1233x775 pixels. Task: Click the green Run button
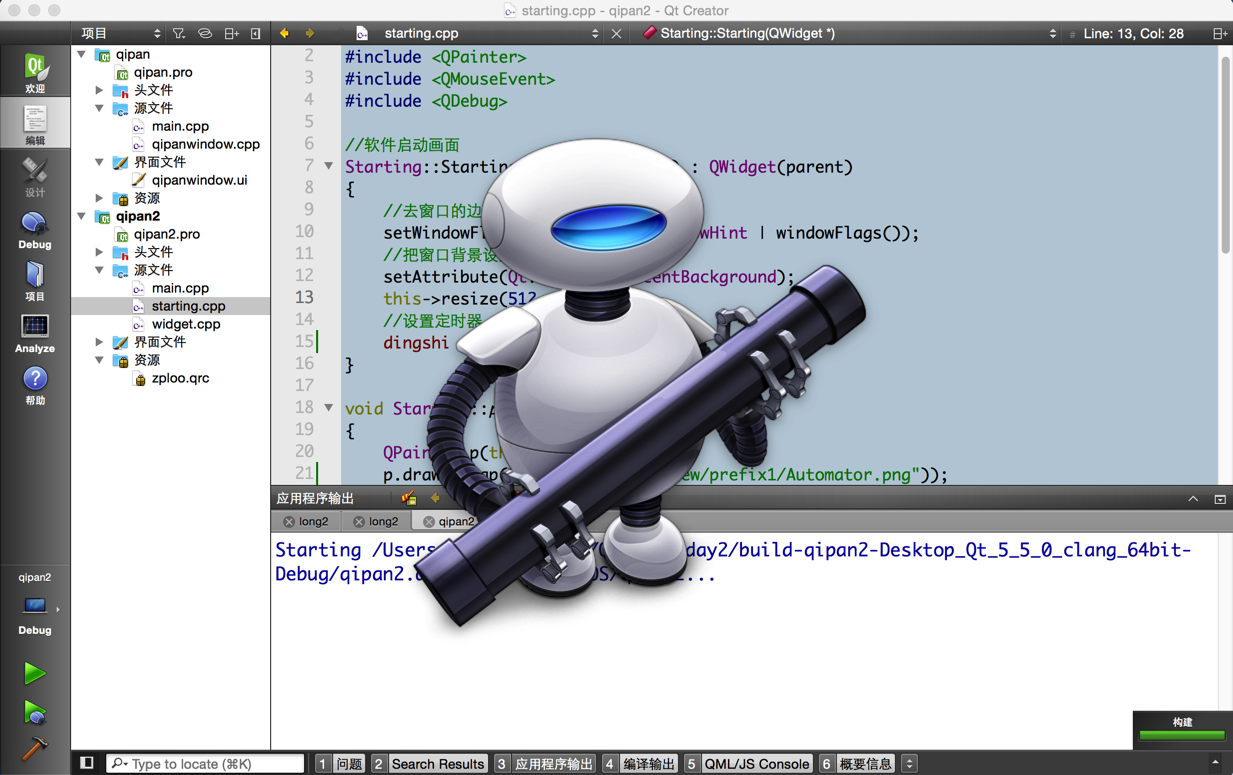click(x=35, y=673)
